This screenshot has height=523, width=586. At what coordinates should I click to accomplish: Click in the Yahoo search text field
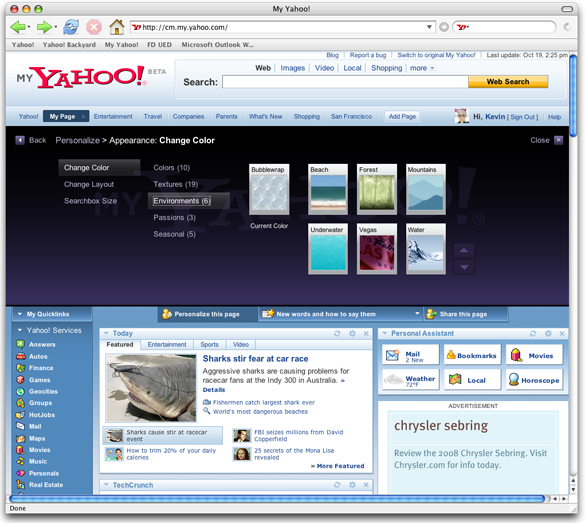pyautogui.click(x=345, y=81)
